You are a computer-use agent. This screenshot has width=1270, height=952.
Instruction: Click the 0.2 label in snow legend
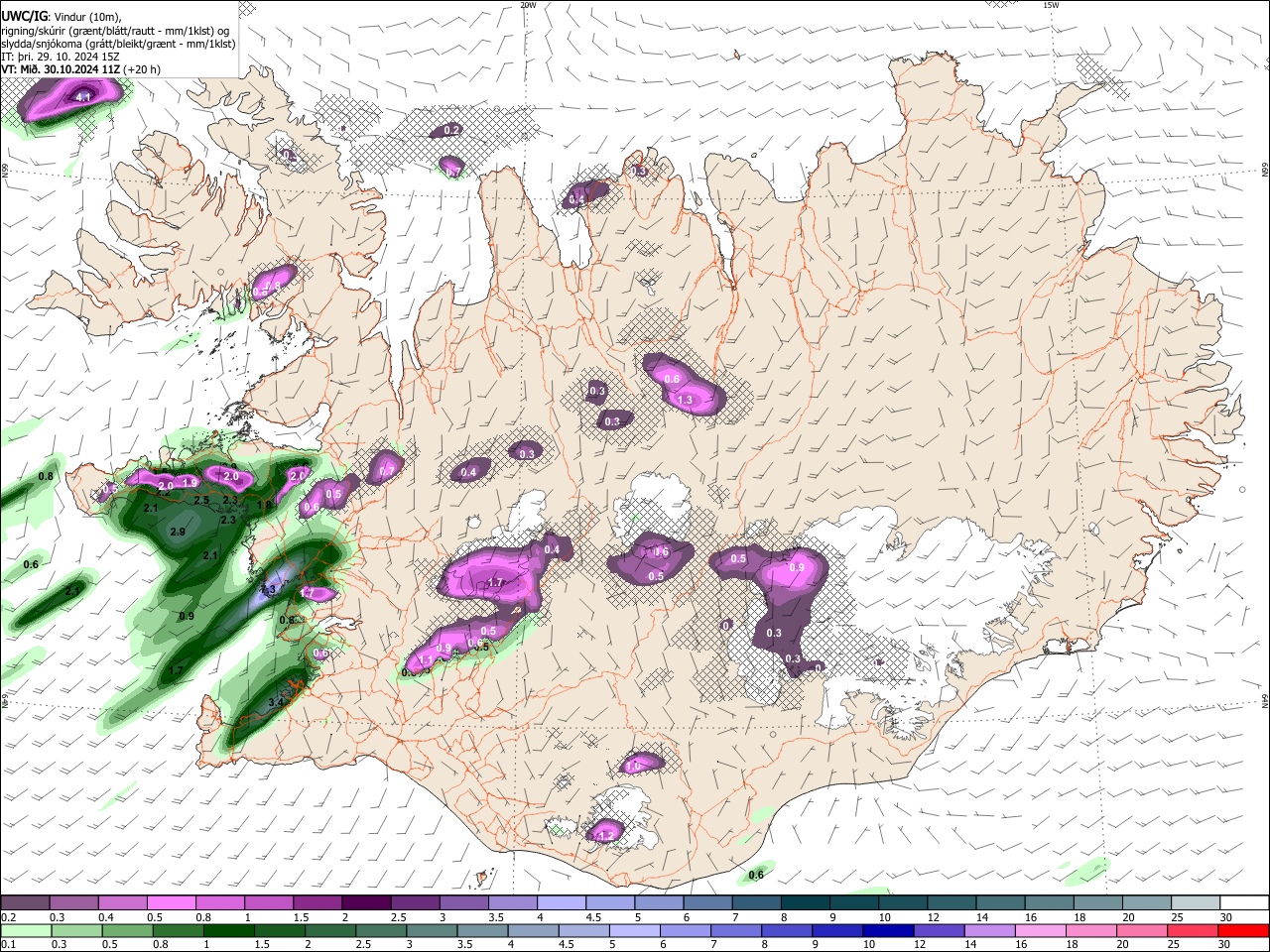(7, 917)
